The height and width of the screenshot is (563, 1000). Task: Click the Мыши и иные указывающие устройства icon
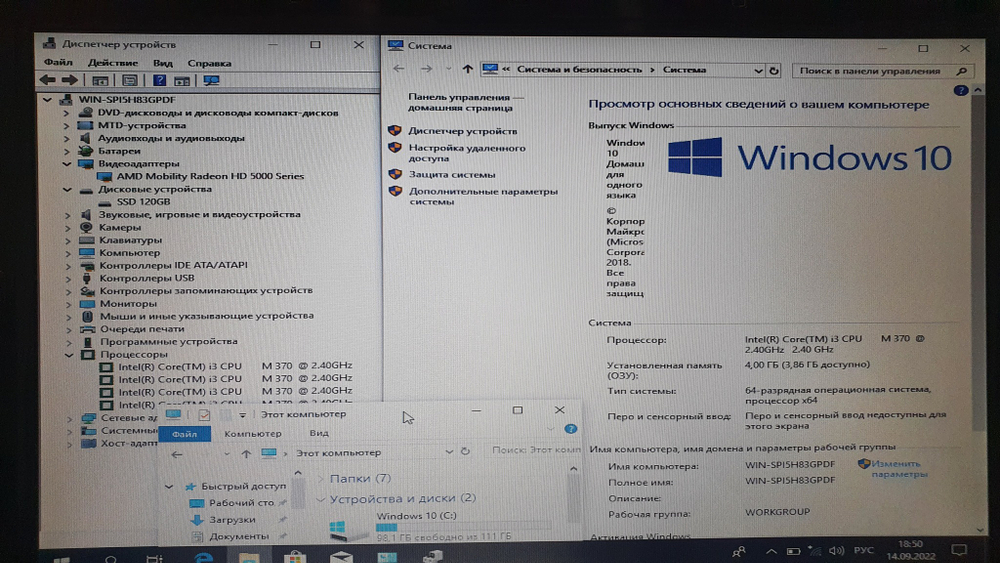(87, 316)
